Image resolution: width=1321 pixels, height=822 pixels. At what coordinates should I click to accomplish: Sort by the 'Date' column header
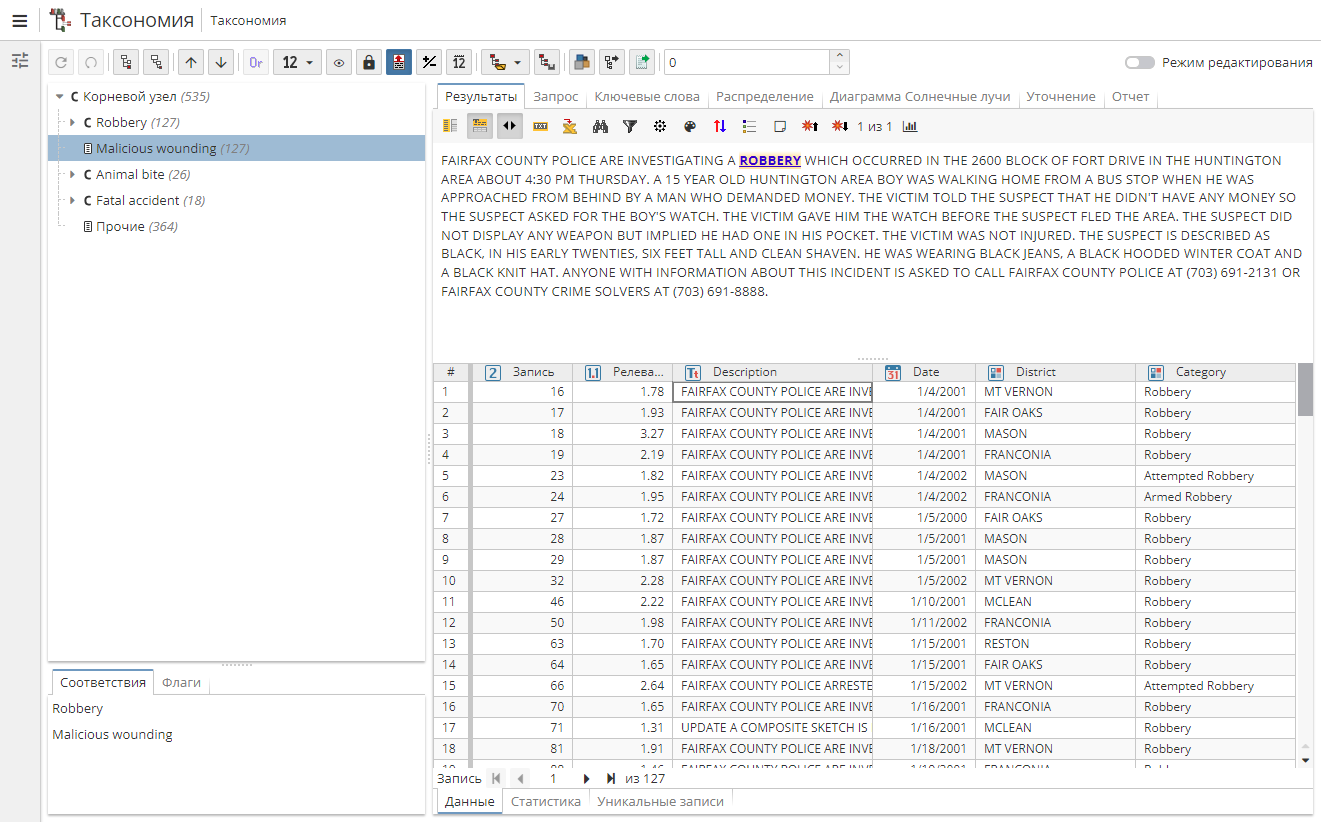[x=925, y=372]
